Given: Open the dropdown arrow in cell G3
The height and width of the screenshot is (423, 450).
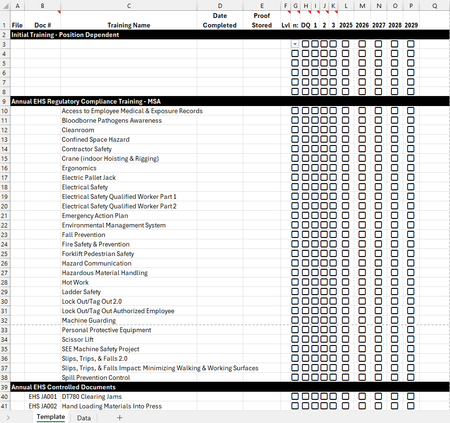Looking at the screenshot, I should (295, 44).
